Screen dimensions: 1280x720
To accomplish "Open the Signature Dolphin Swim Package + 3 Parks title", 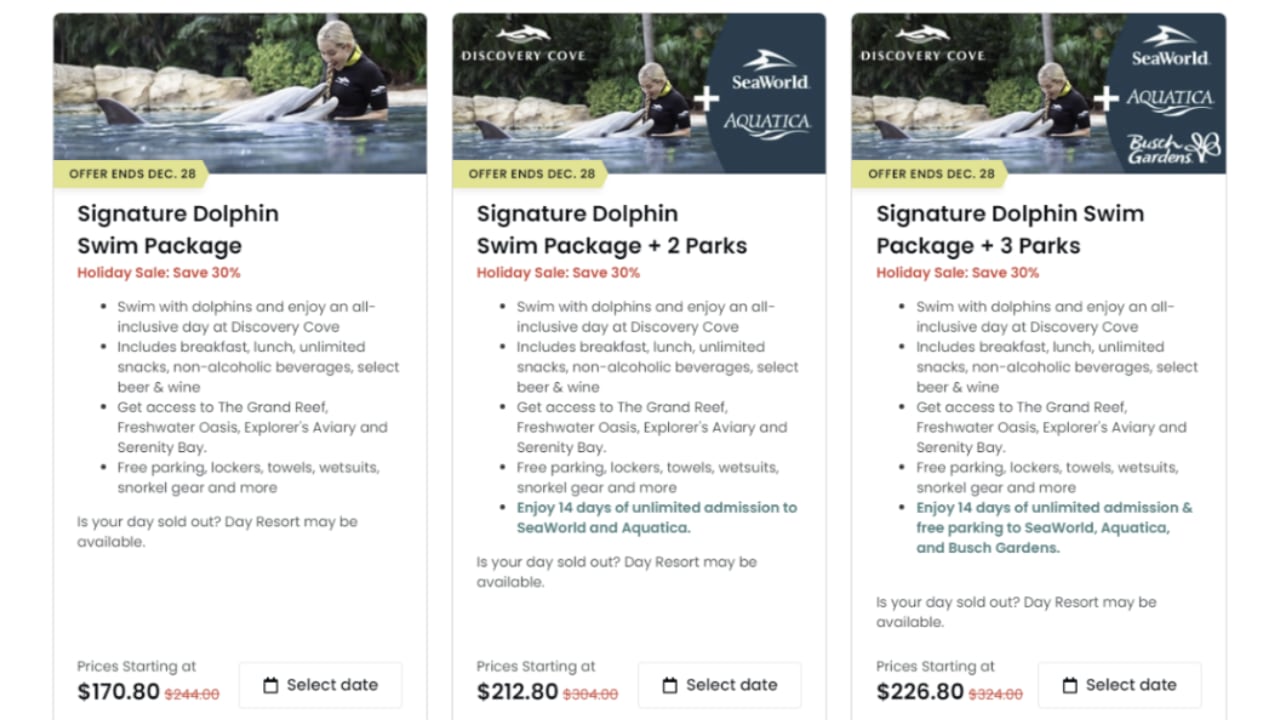I will pos(1010,229).
